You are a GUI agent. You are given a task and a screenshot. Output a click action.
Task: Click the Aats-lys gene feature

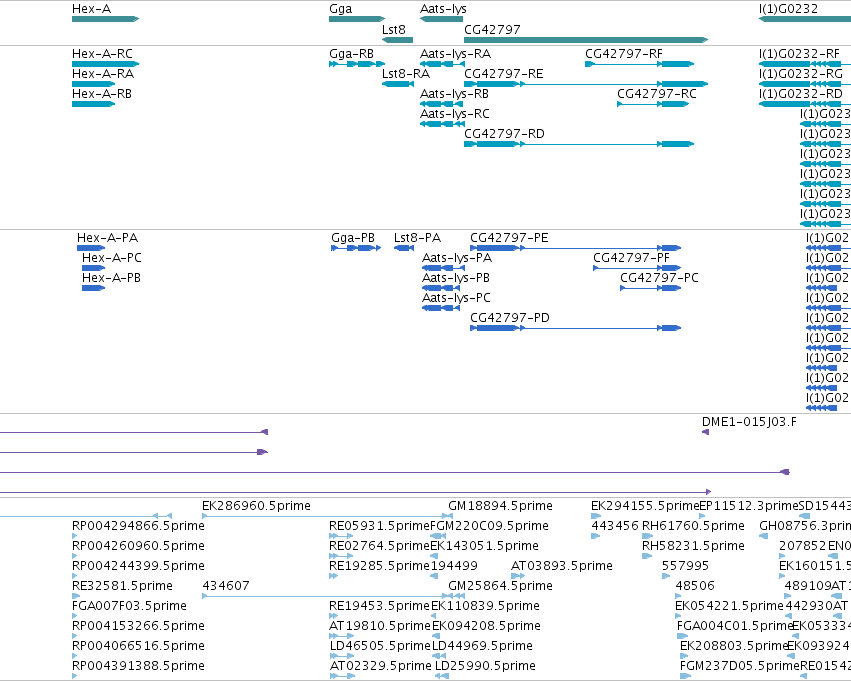coord(441,19)
